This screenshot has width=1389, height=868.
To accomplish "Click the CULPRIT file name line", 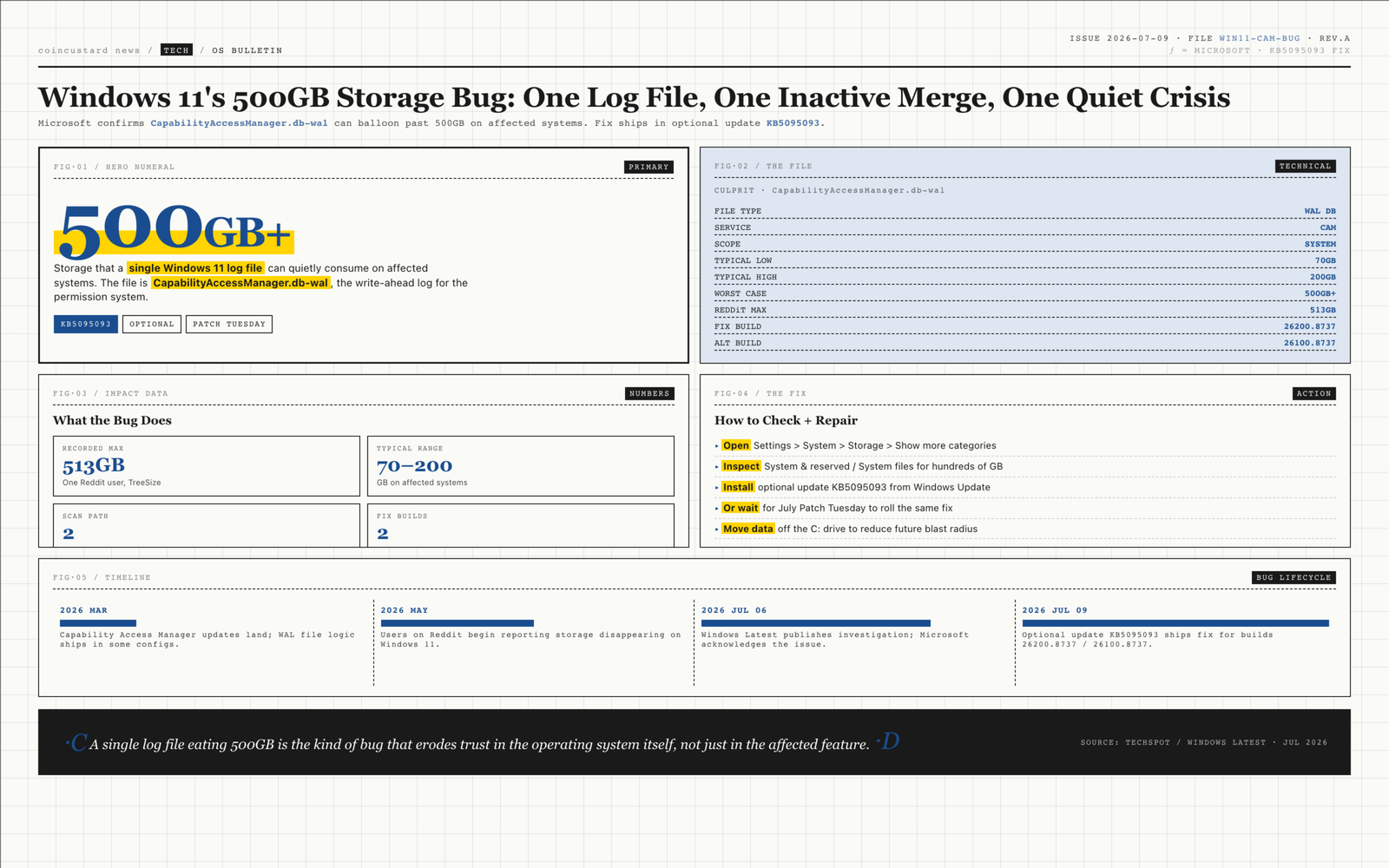I will click(x=829, y=190).
